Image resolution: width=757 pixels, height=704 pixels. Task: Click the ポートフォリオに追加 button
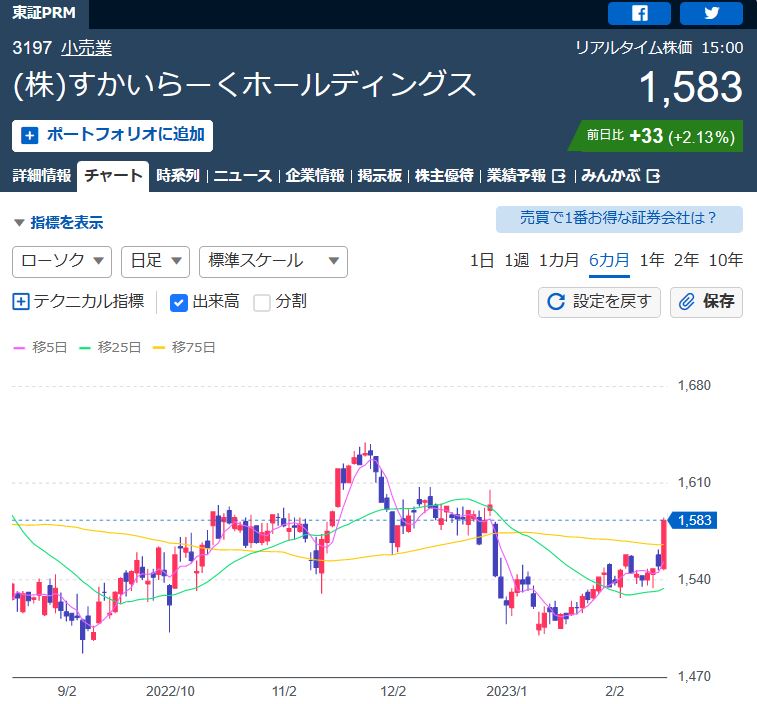pos(112,136)
